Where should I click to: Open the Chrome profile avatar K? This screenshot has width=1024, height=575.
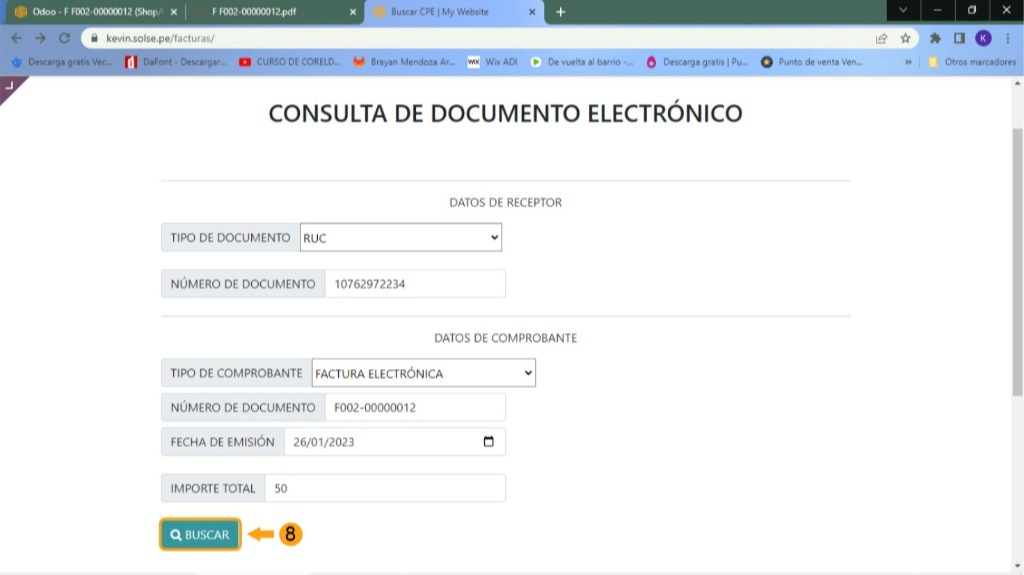(x=984, y=38)
